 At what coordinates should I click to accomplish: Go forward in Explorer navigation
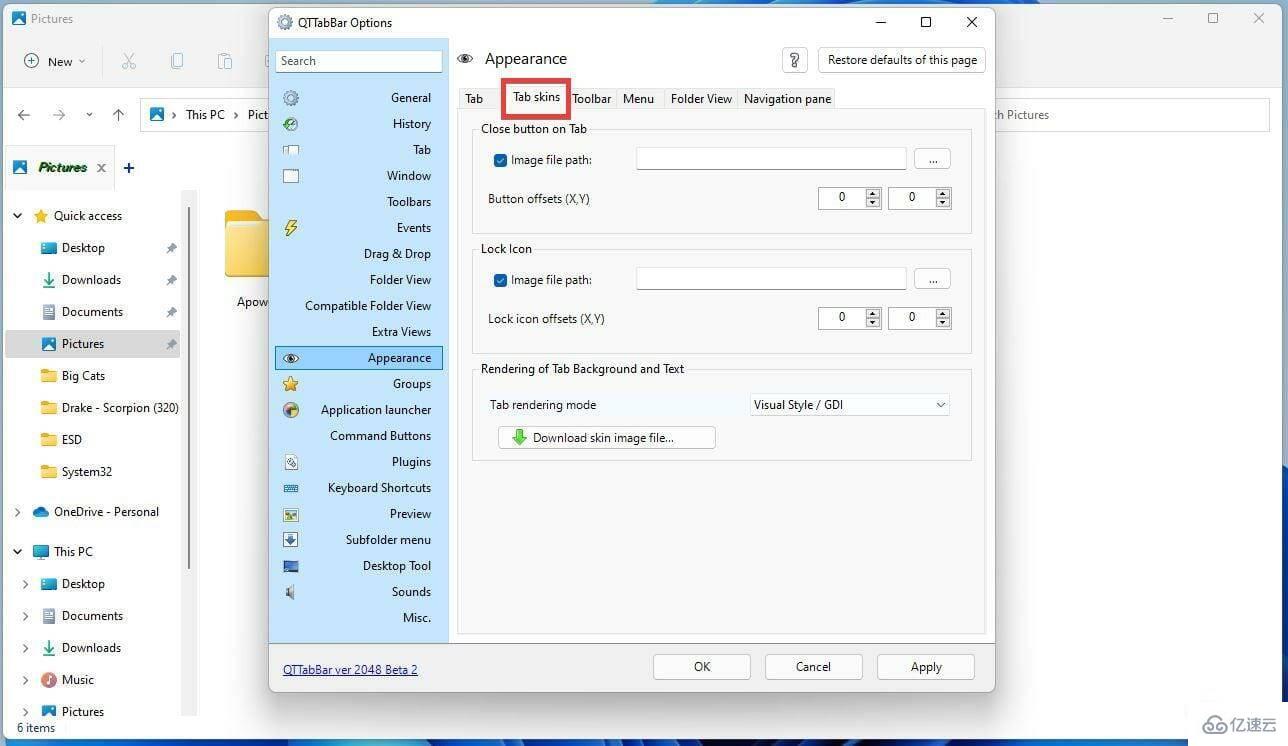coord(59,115)
